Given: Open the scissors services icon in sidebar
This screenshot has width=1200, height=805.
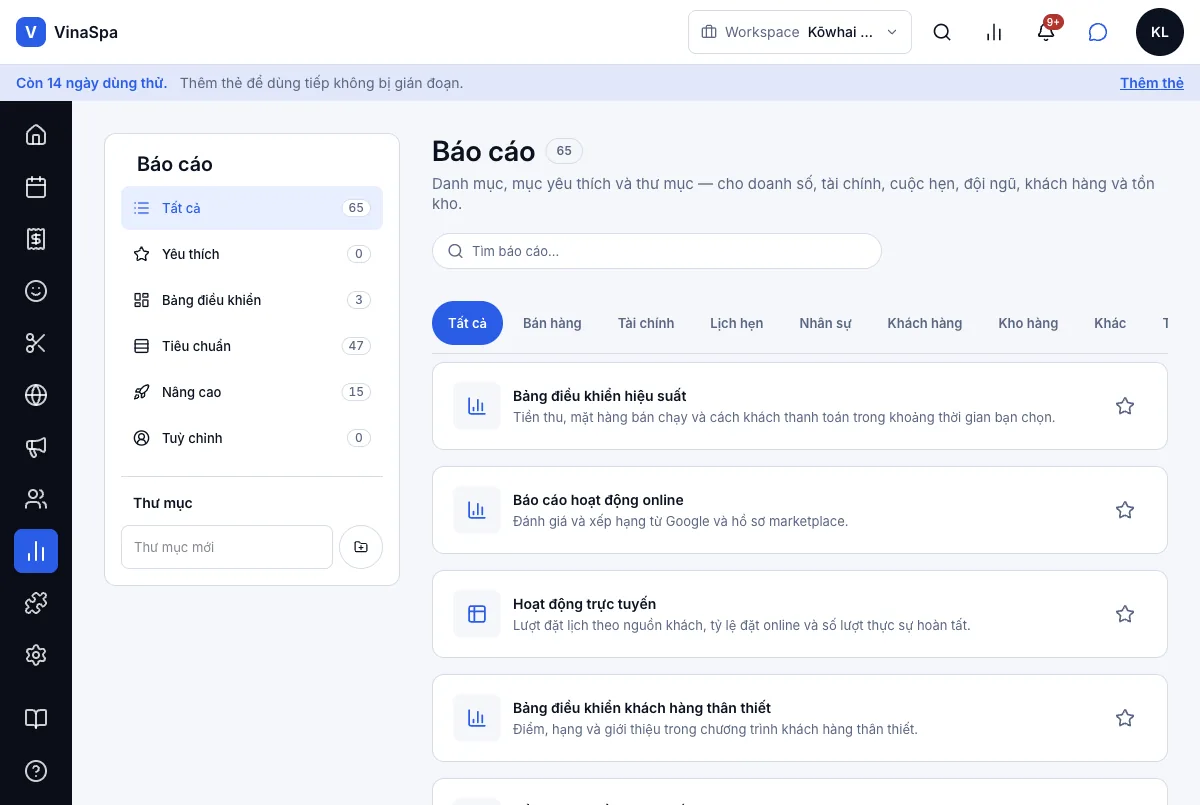Looking at the screenshot, I should (36, 342).
